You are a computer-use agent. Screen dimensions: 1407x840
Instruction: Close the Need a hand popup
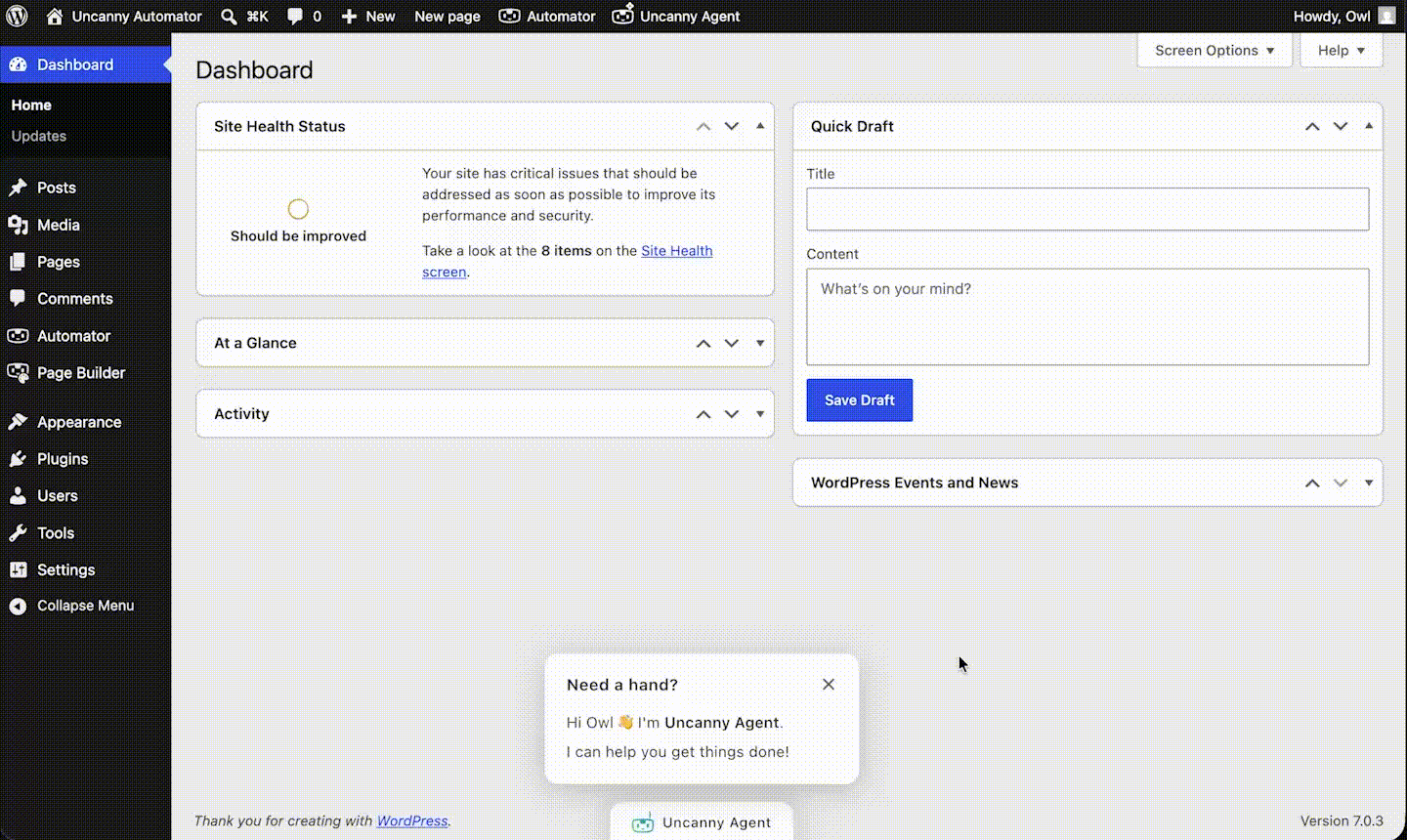click(829, 685)
